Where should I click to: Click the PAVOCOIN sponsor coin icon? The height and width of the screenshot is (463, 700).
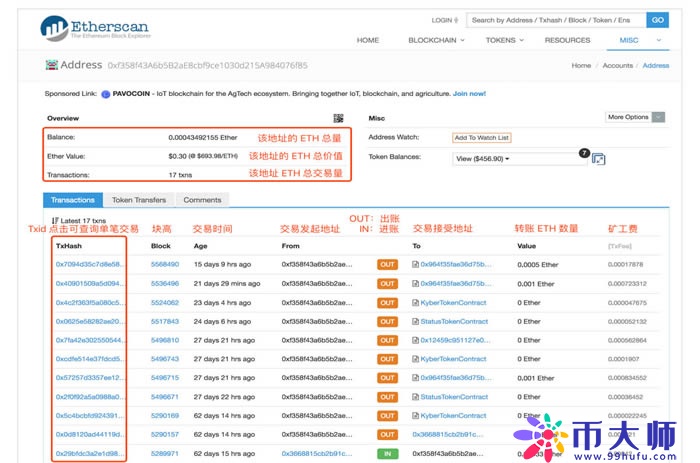[106, 94]
